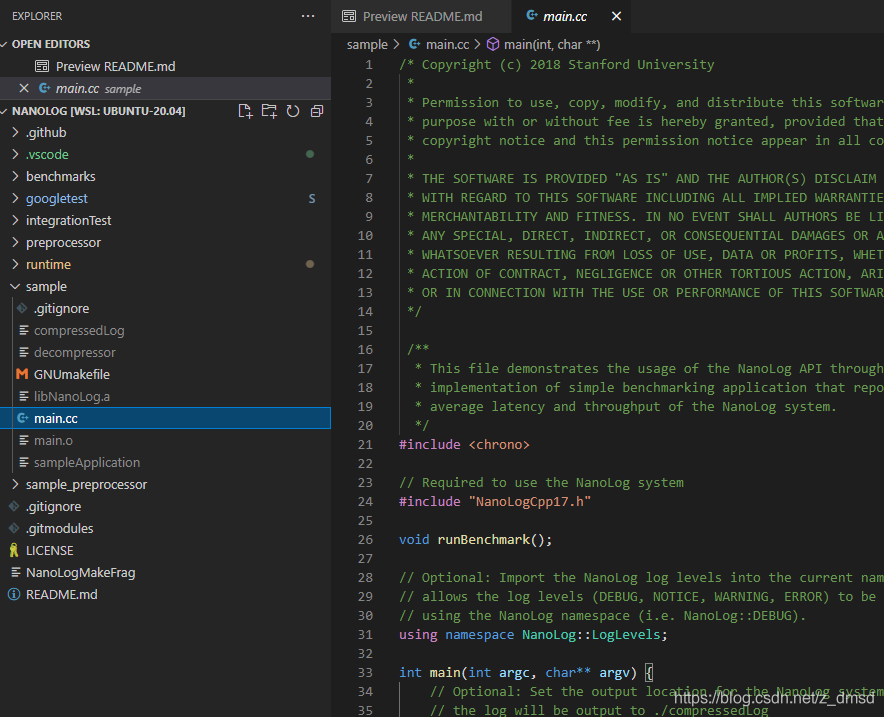Image resolution: width=884 pixels, height=717 pixels.
Task: Click the C++ icon in the breadcrumb main.cc
Action: 414,44
